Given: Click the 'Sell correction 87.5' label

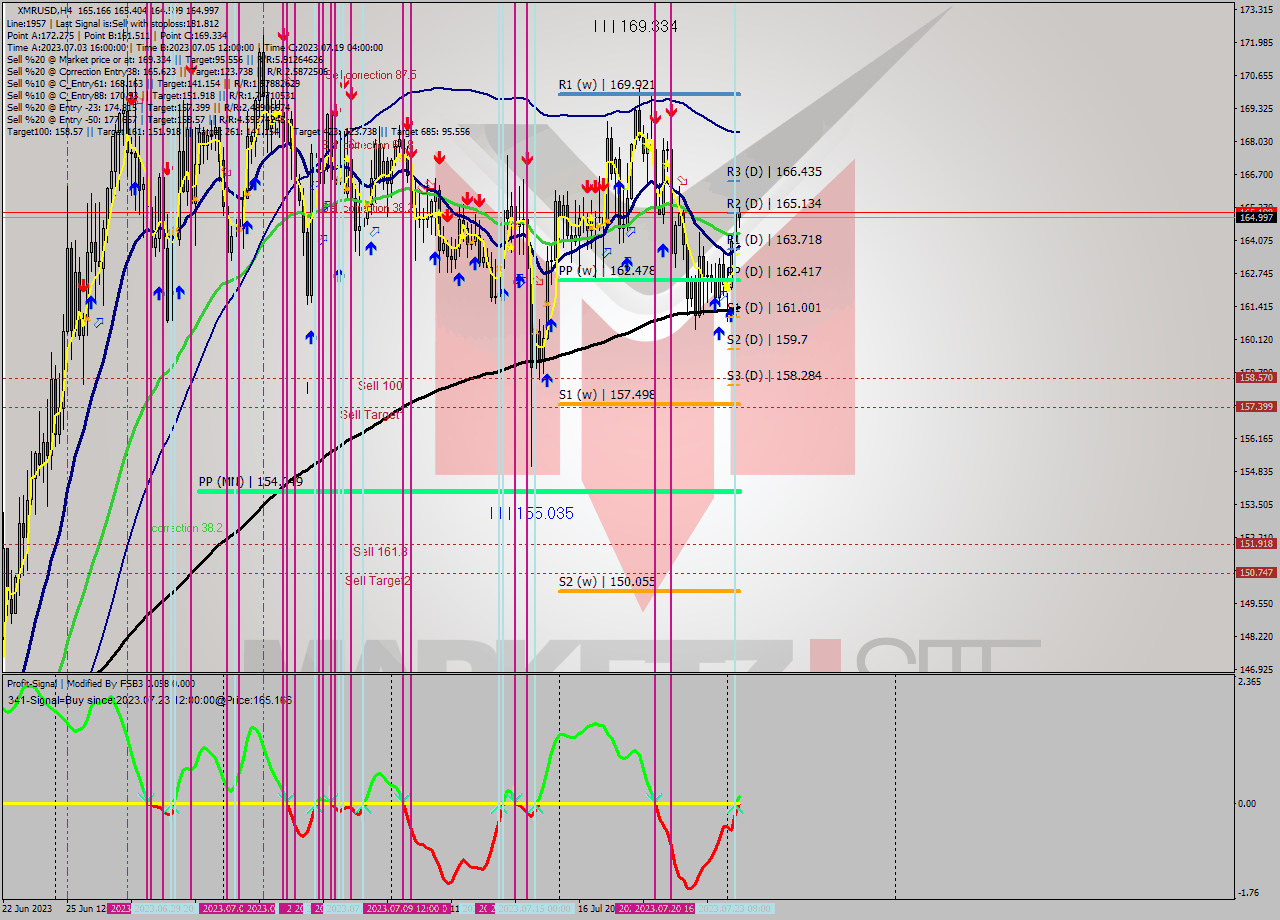Looking at the screenshot, I should pos(371,76).
